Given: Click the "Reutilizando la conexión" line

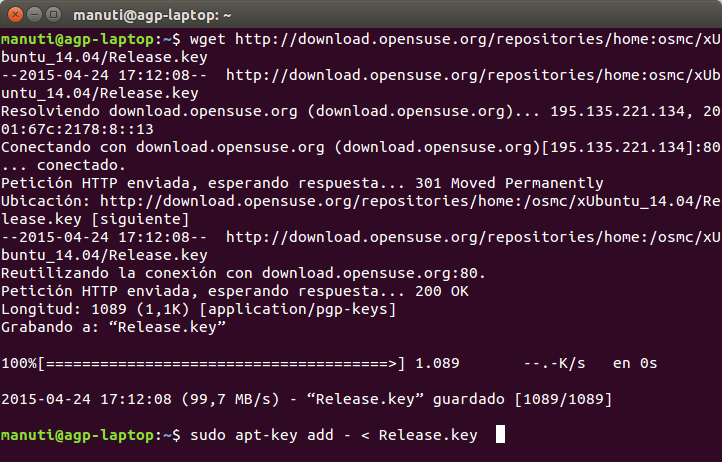Looking at the screenshot, I should click(243, 273).
